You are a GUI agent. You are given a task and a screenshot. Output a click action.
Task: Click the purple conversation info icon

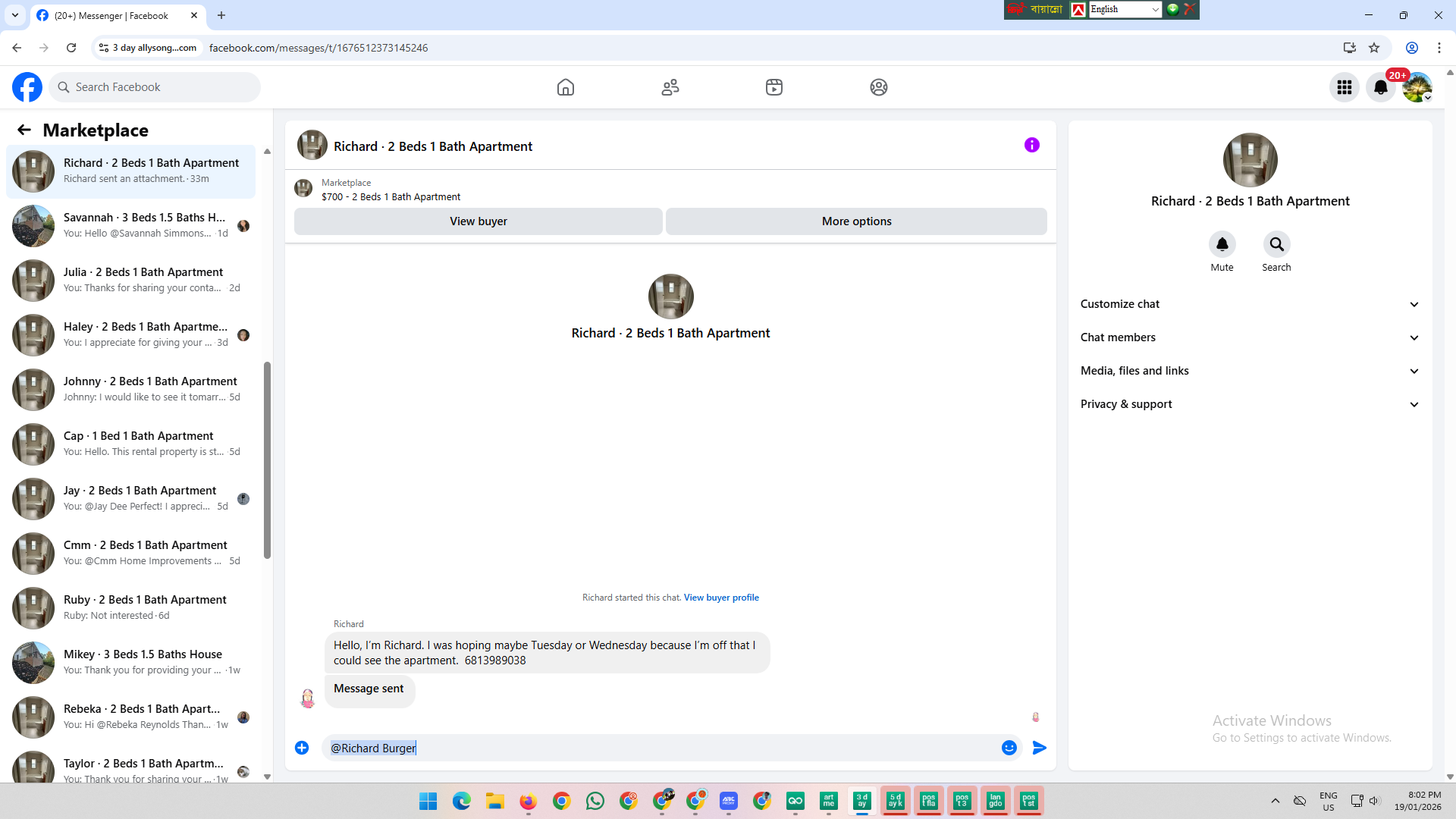pos(1031,145)
